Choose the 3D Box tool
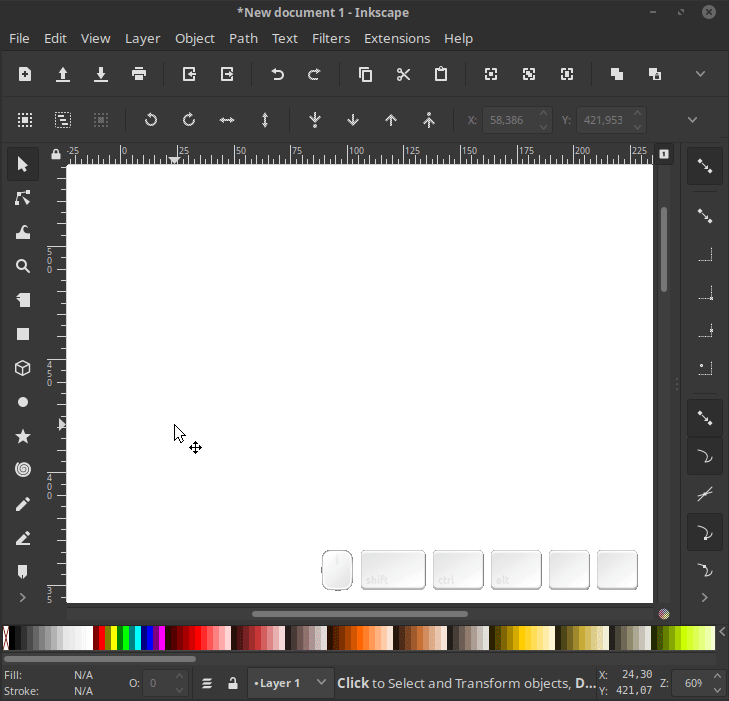 point(23,368)
